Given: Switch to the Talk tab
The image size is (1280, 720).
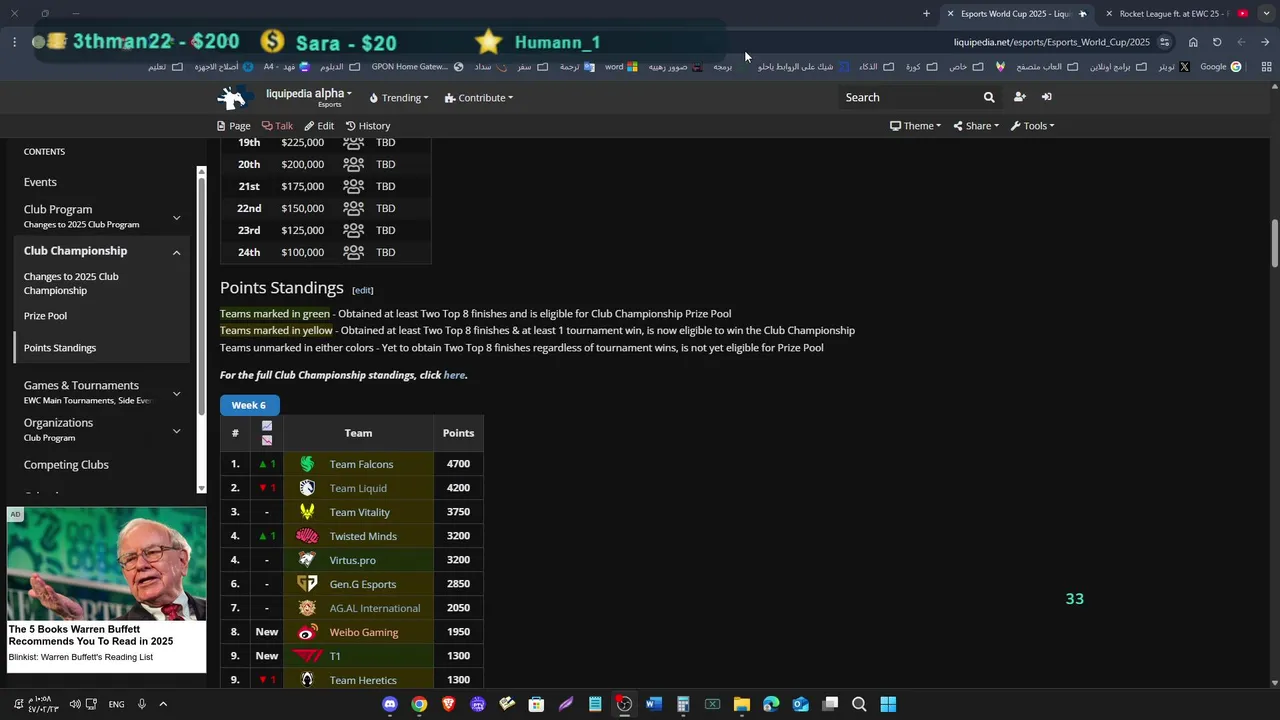Looking at the screenshot, I should click(277, 126).
